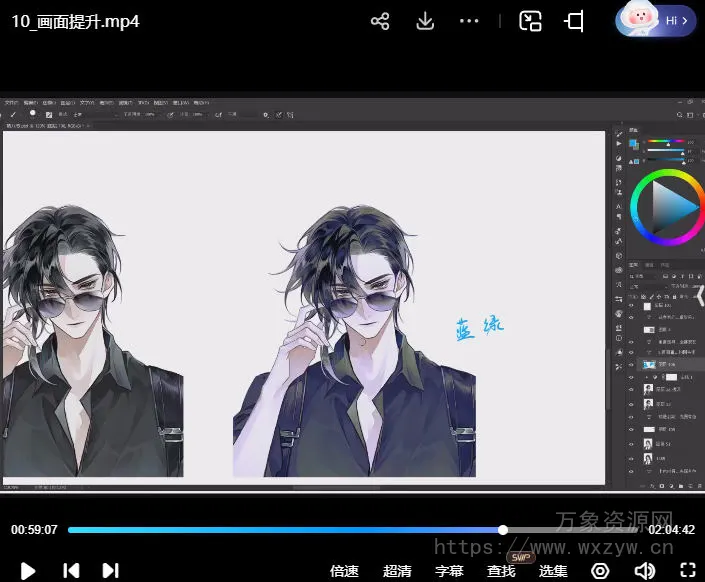This screenshot has width=705, height=582.
Task: Enter fullscreen mode
Action: (688, 571)
